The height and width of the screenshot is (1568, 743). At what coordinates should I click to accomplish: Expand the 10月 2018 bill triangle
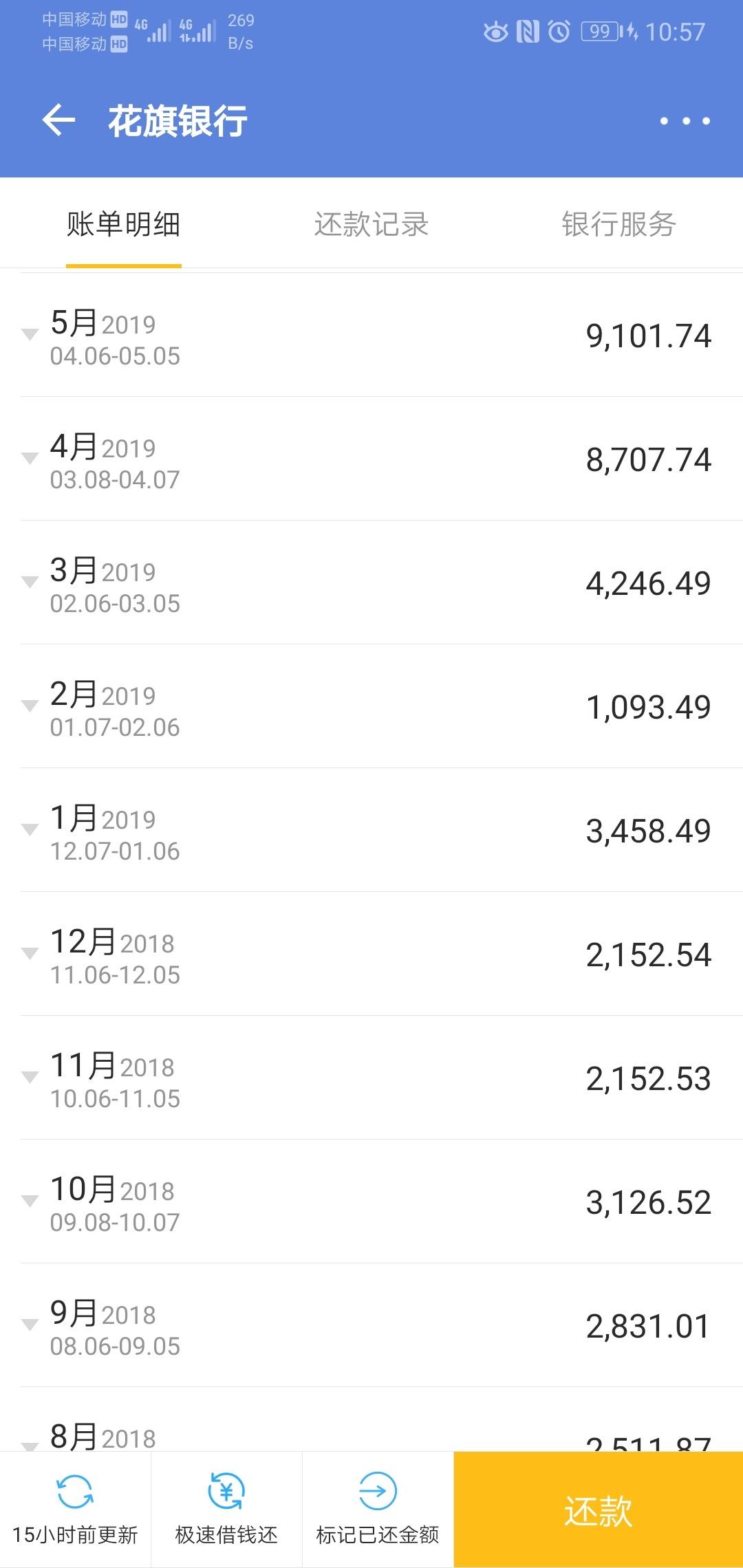coord(30,1201)
